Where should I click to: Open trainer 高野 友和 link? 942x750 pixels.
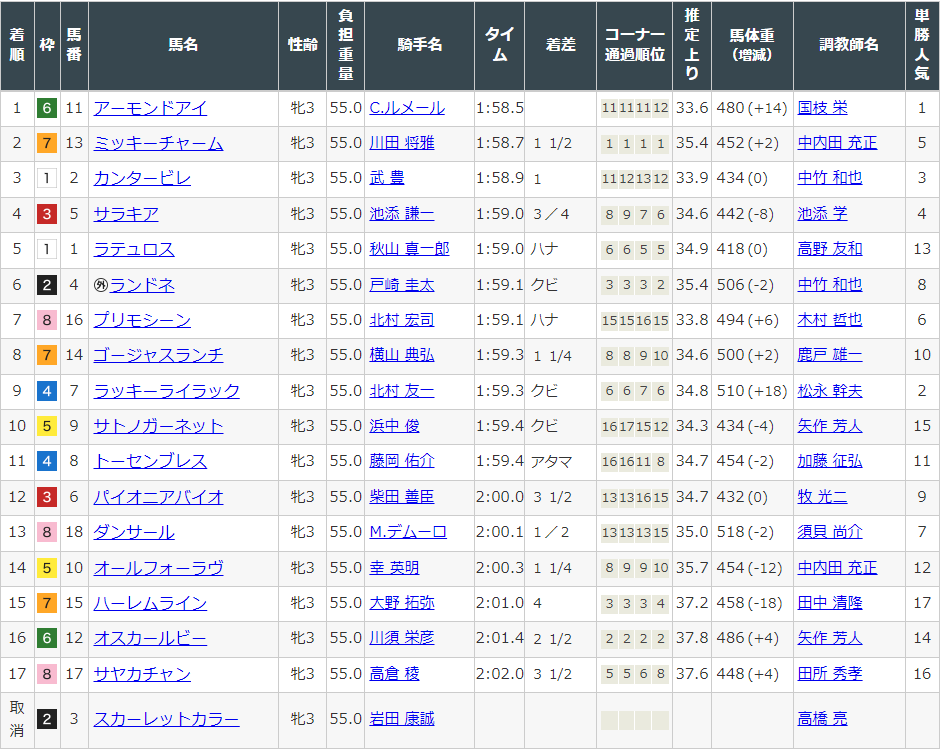point(830,249)
